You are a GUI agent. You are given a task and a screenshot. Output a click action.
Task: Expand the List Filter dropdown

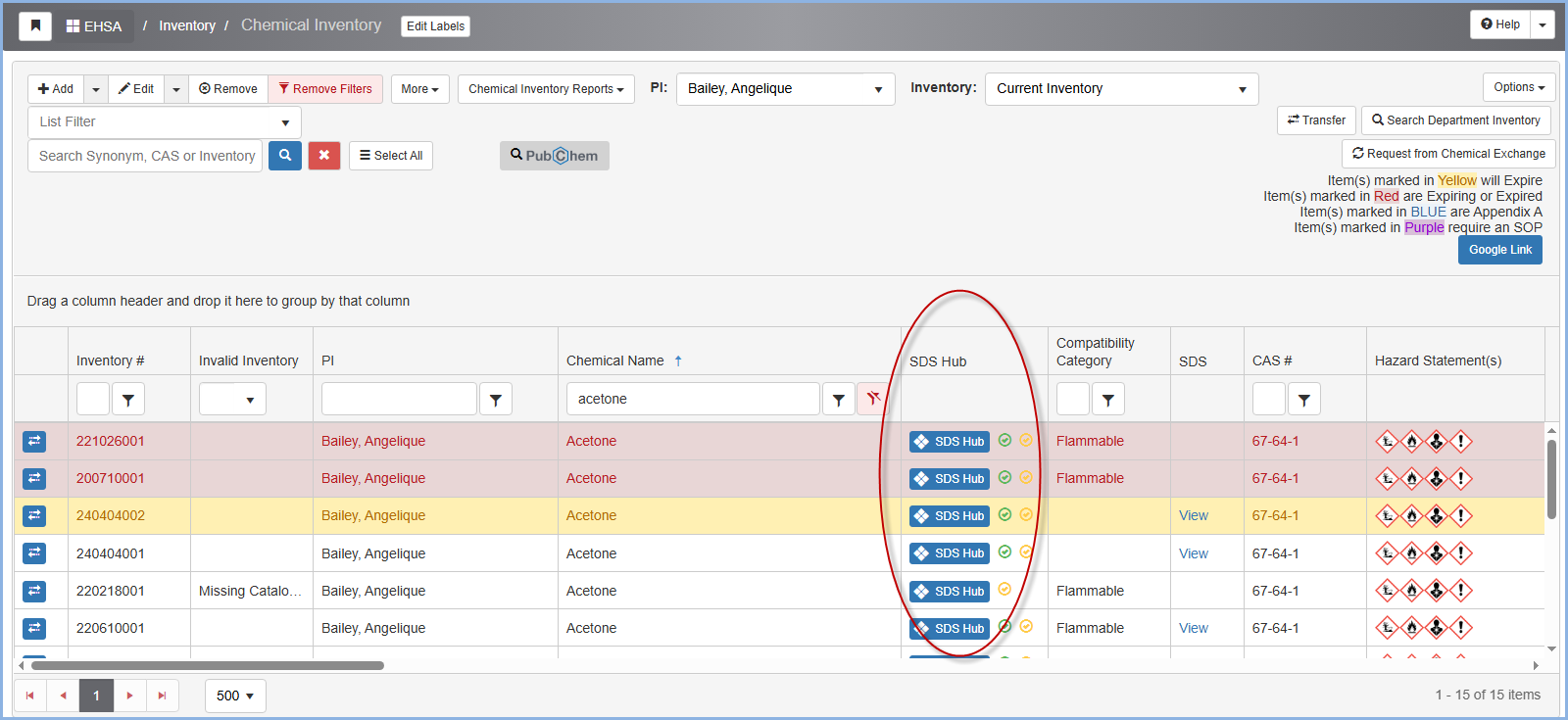tap(165, 122)
